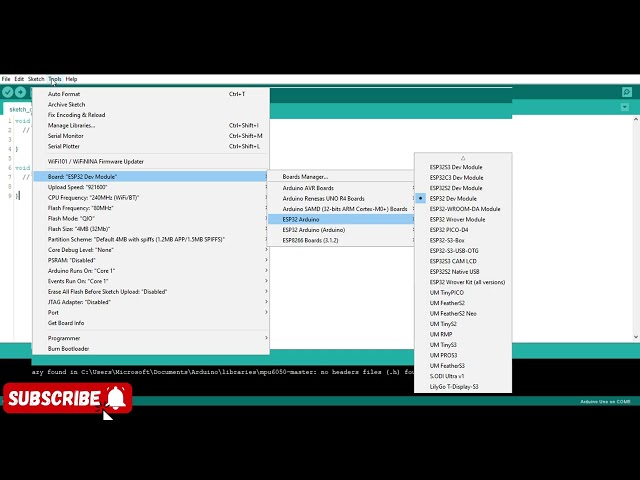Open Serial Plotter

[151, 146]
